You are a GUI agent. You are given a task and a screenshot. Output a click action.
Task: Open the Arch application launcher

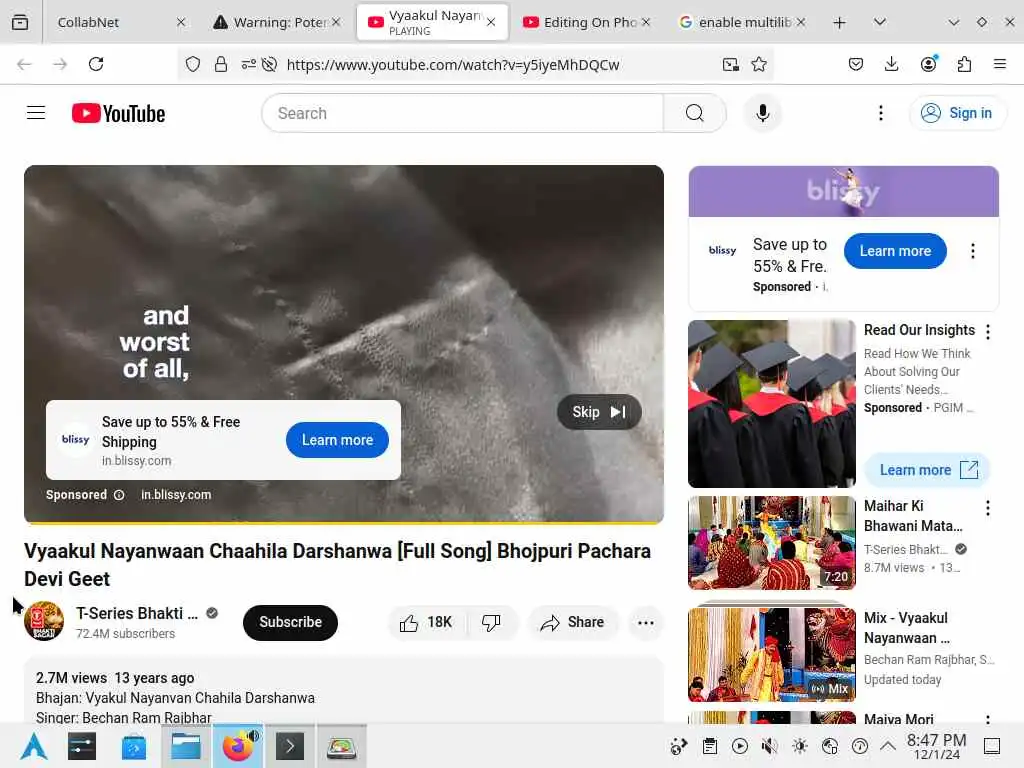(x=33, y=746)
